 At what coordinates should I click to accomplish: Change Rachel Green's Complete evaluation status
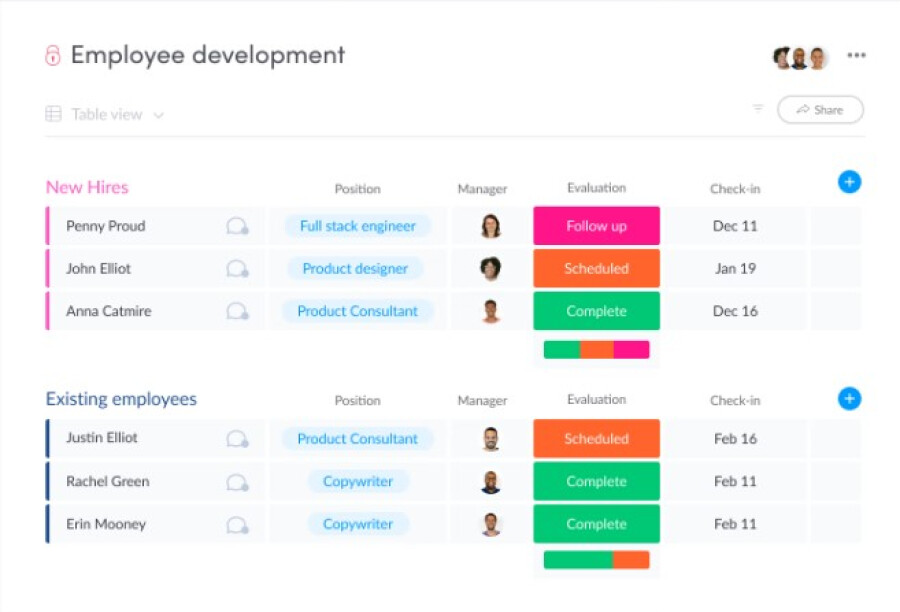click(596, 481)
